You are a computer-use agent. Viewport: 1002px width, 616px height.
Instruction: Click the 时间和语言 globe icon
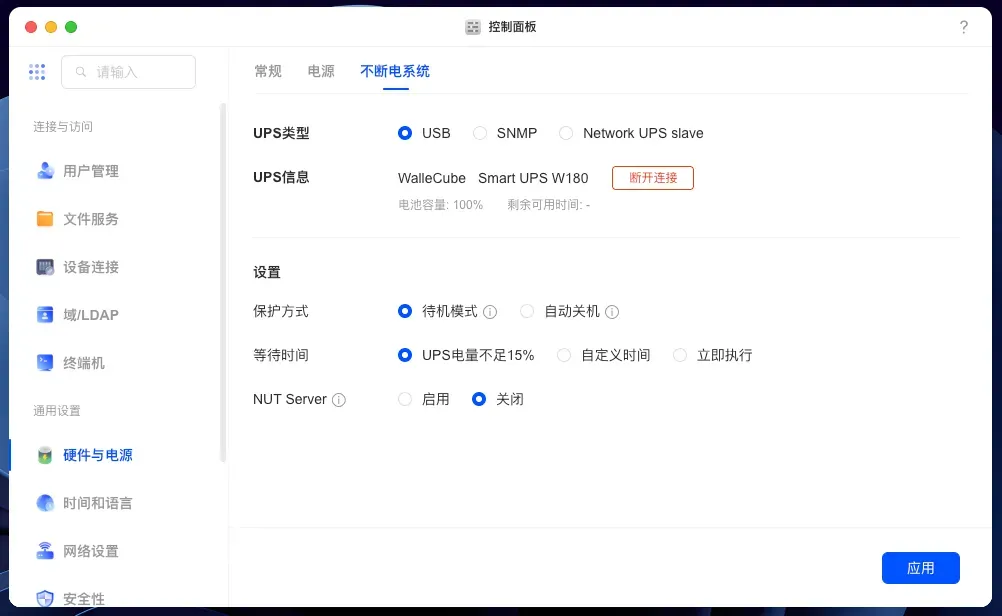(45, 503)
